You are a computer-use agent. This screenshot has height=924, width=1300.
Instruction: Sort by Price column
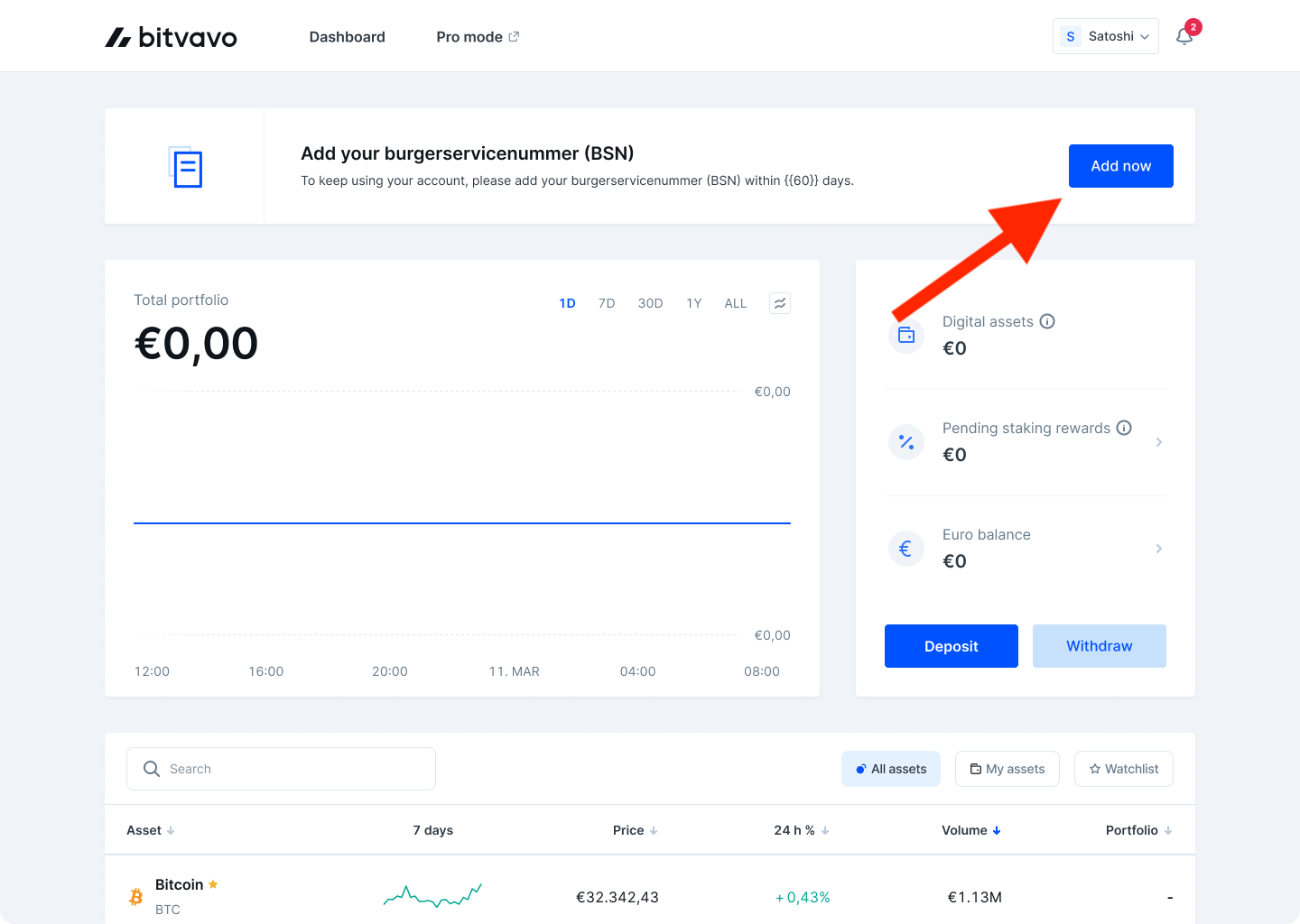[x=636, y=830]
